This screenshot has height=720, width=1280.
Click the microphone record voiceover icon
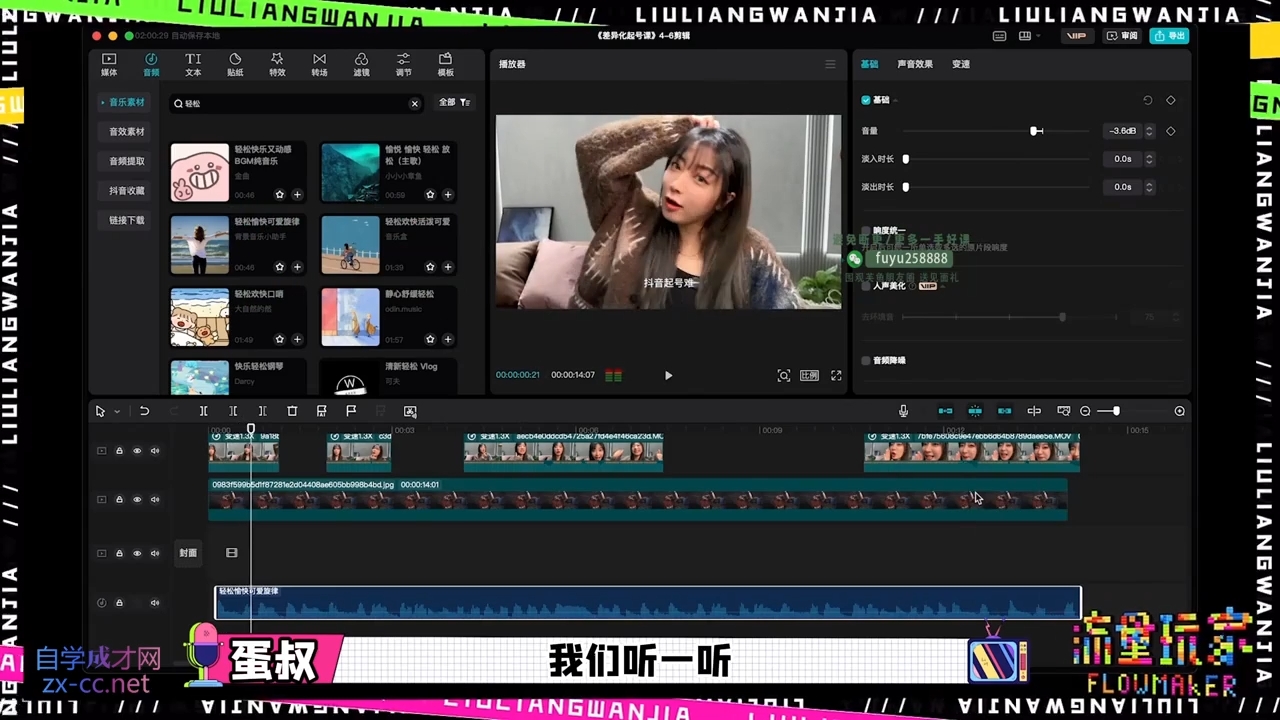[x=903, y=411]
